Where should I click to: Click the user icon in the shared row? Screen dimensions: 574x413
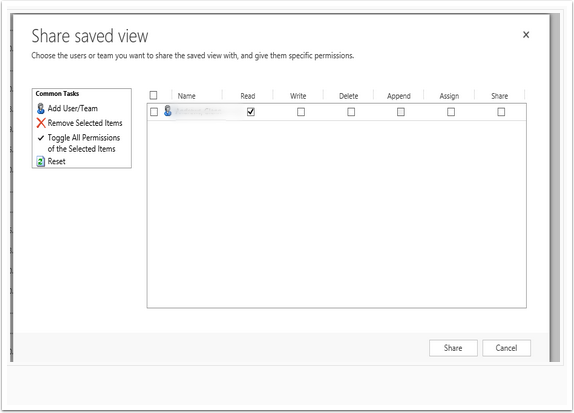pyautogui.click(x=168, y=111)
